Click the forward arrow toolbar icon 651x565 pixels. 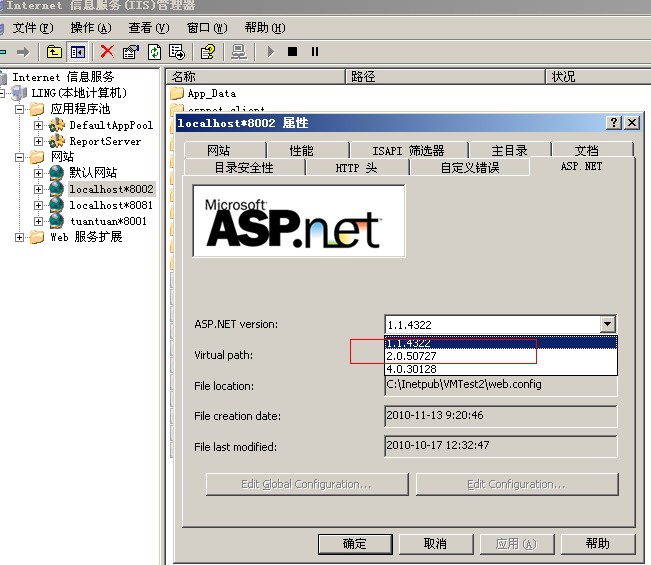click(x=23, y=52)
